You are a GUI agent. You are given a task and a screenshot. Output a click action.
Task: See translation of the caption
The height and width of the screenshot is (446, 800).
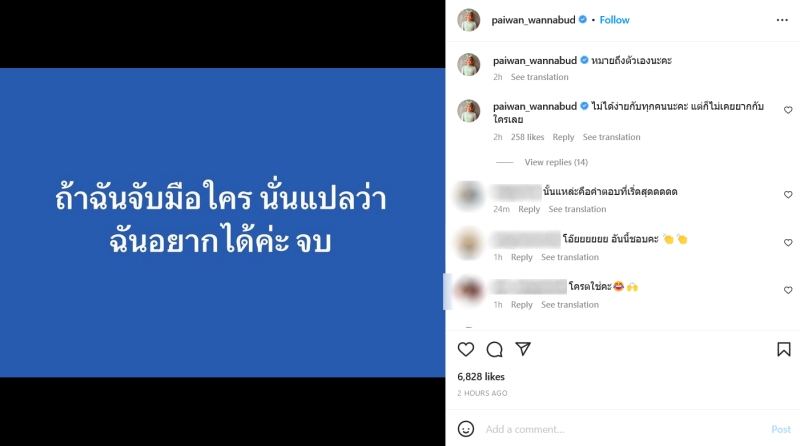(x=539, y=77)
